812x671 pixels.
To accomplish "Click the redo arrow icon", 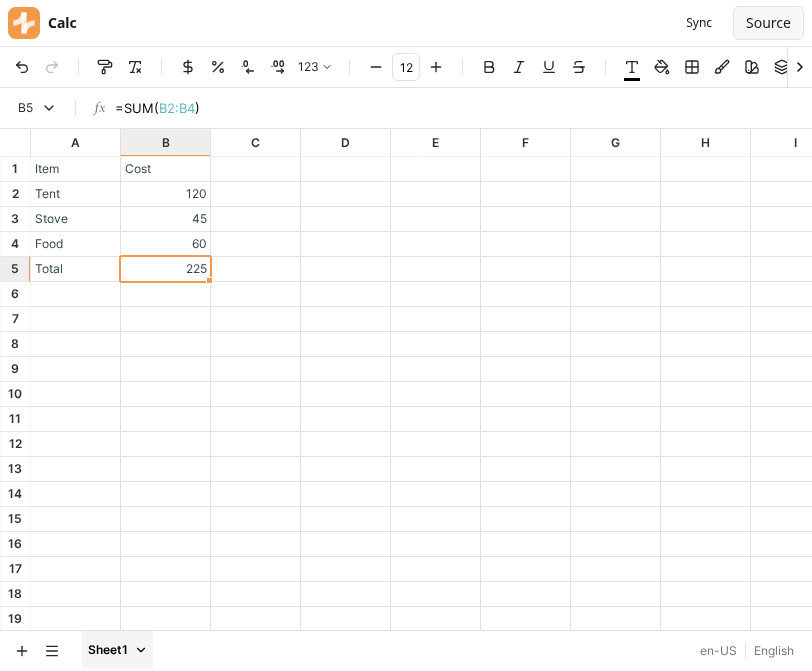I will (x=52, y=67).
